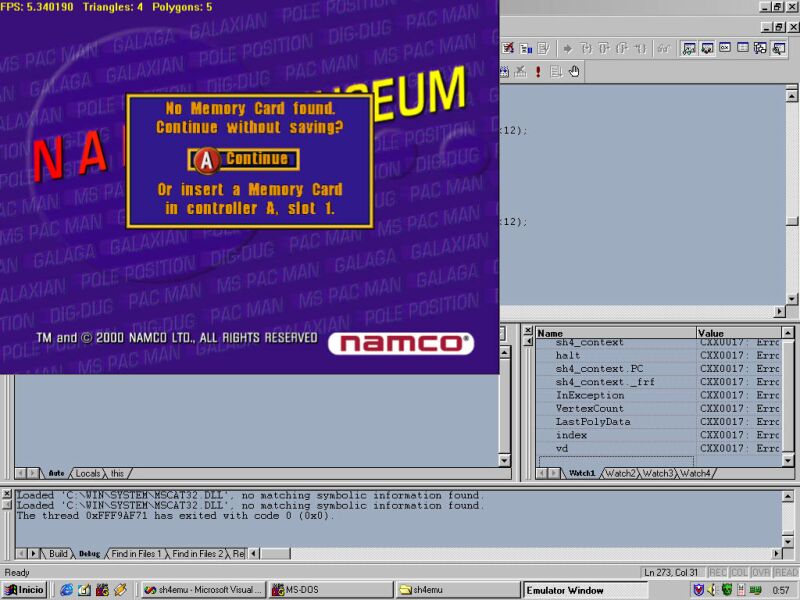Viewport: 800px width, 600px height.
Task: Open the Inicio start menu
Action: pyautogui.click(x=24, y=590)
